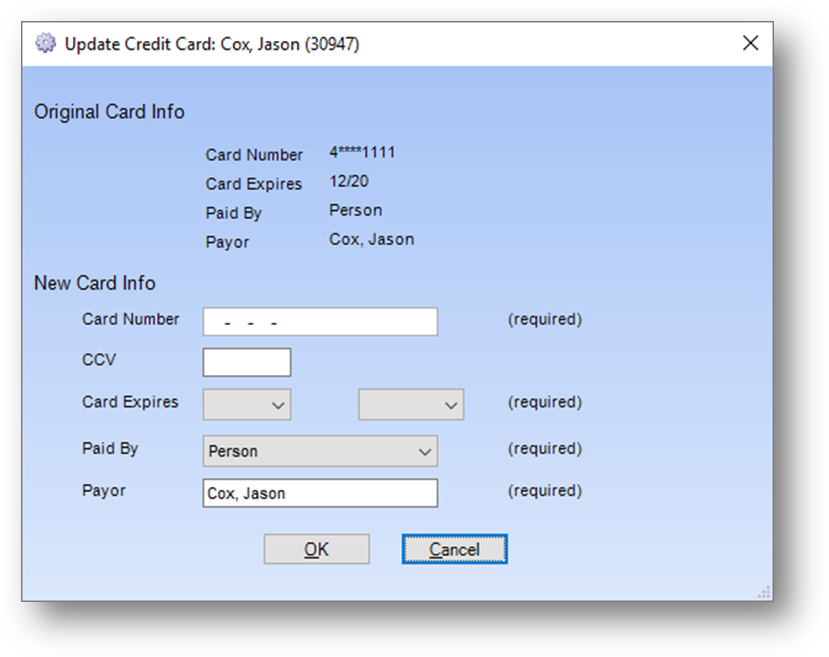The width and height of the screenshot is (829, 657).
Task: Select the Payor field containing Cox, Jason
Action: (x=320, y=493)
